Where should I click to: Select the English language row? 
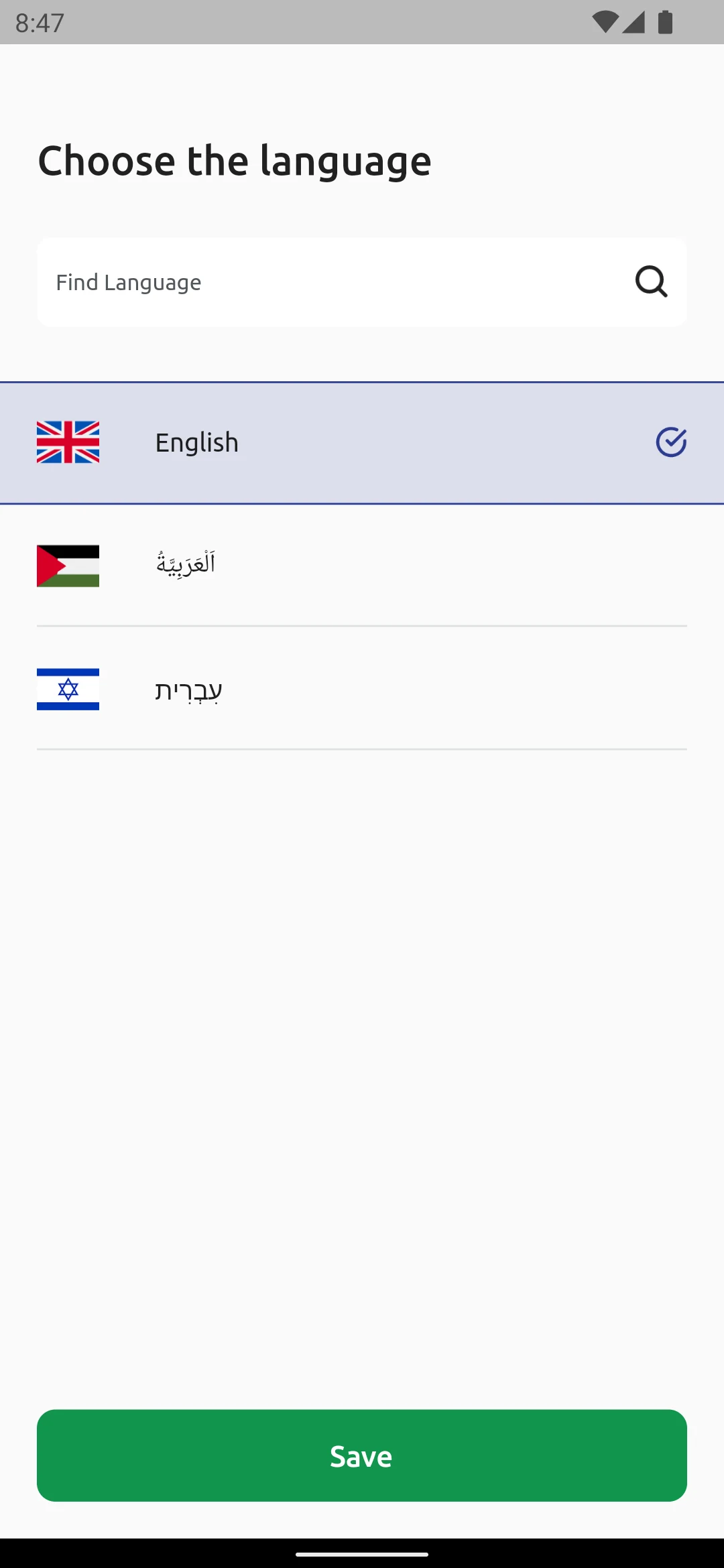pyautogui.click(x=362, y=443)
